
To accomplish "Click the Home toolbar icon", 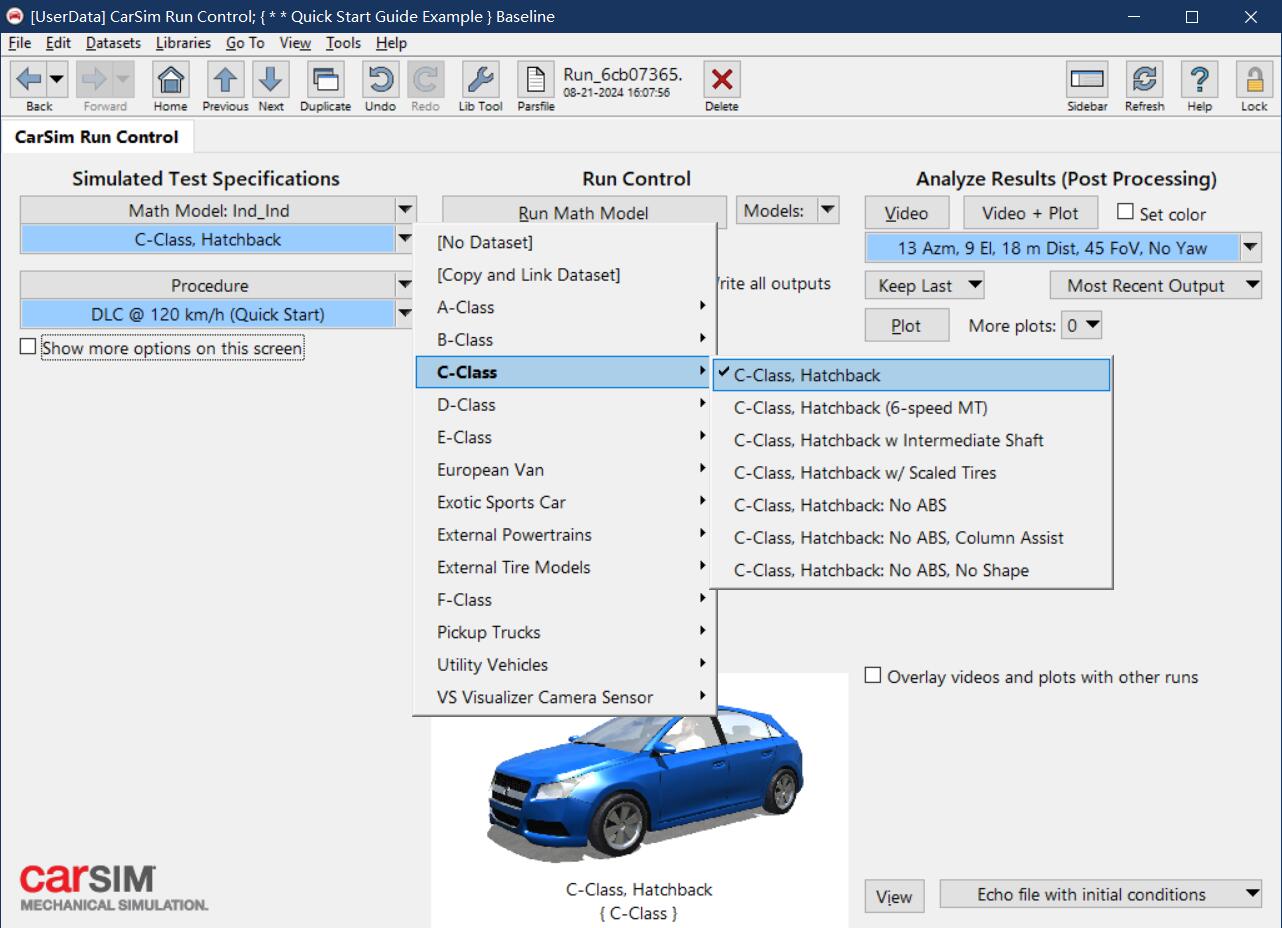I will point(171,79).
